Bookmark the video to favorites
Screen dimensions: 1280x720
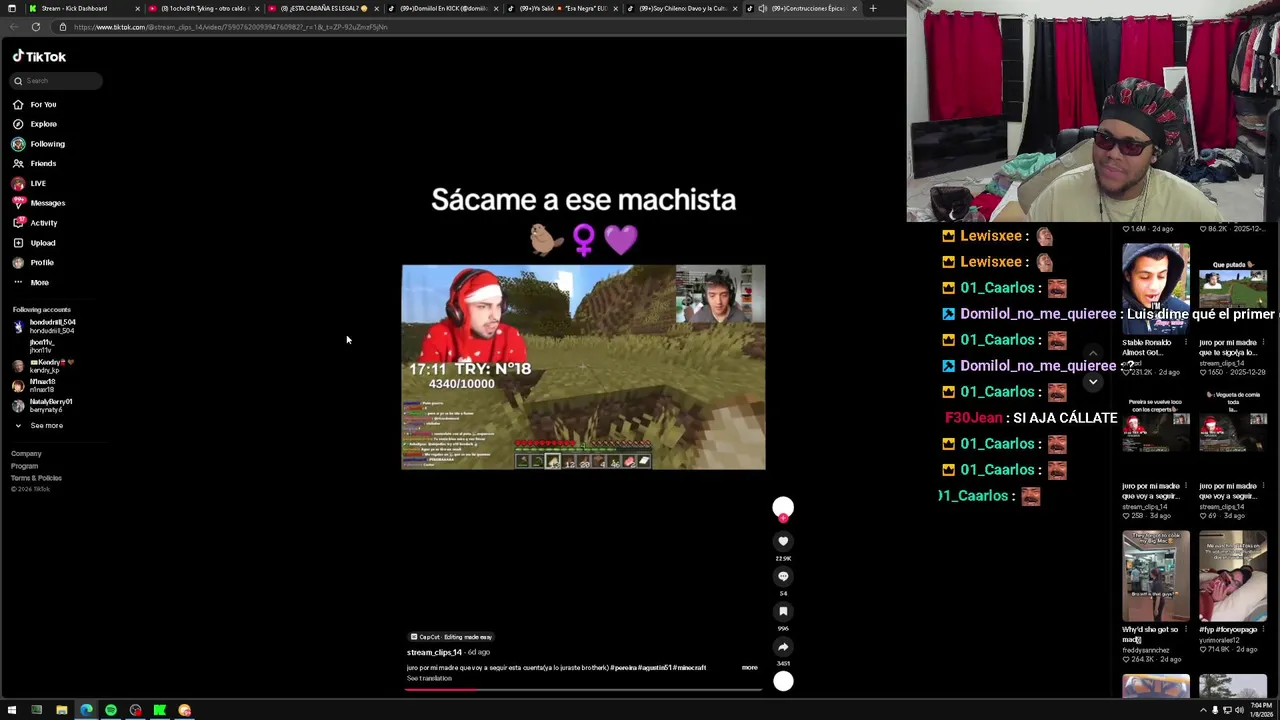(783, 611)
